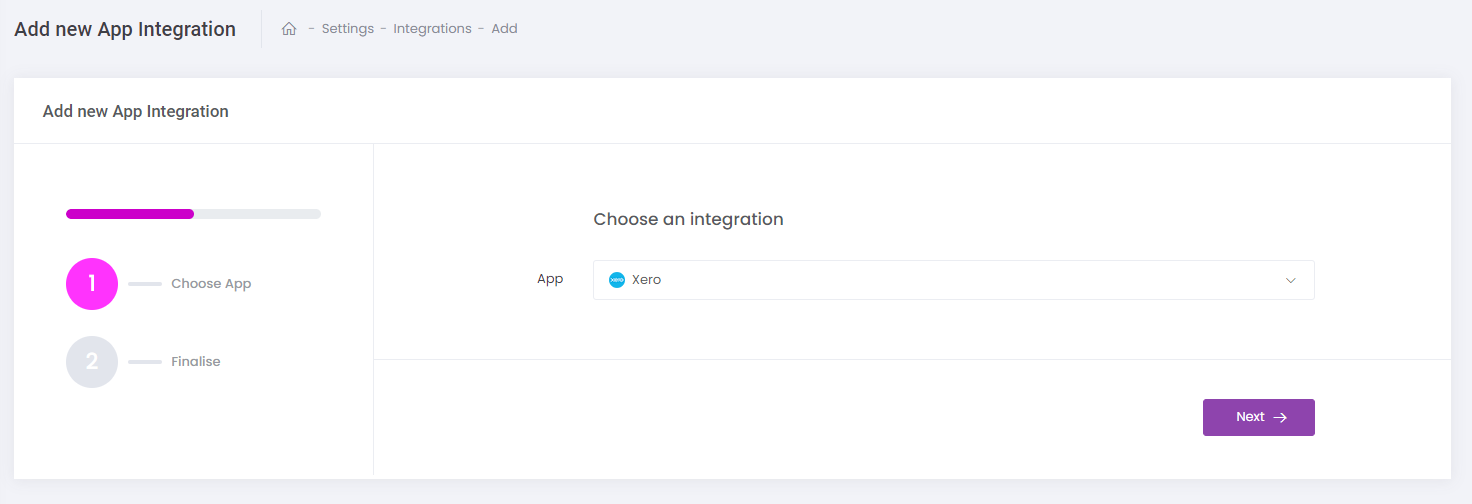1472x504 pixels.
Task: Click the App field label
Action: 550,279
